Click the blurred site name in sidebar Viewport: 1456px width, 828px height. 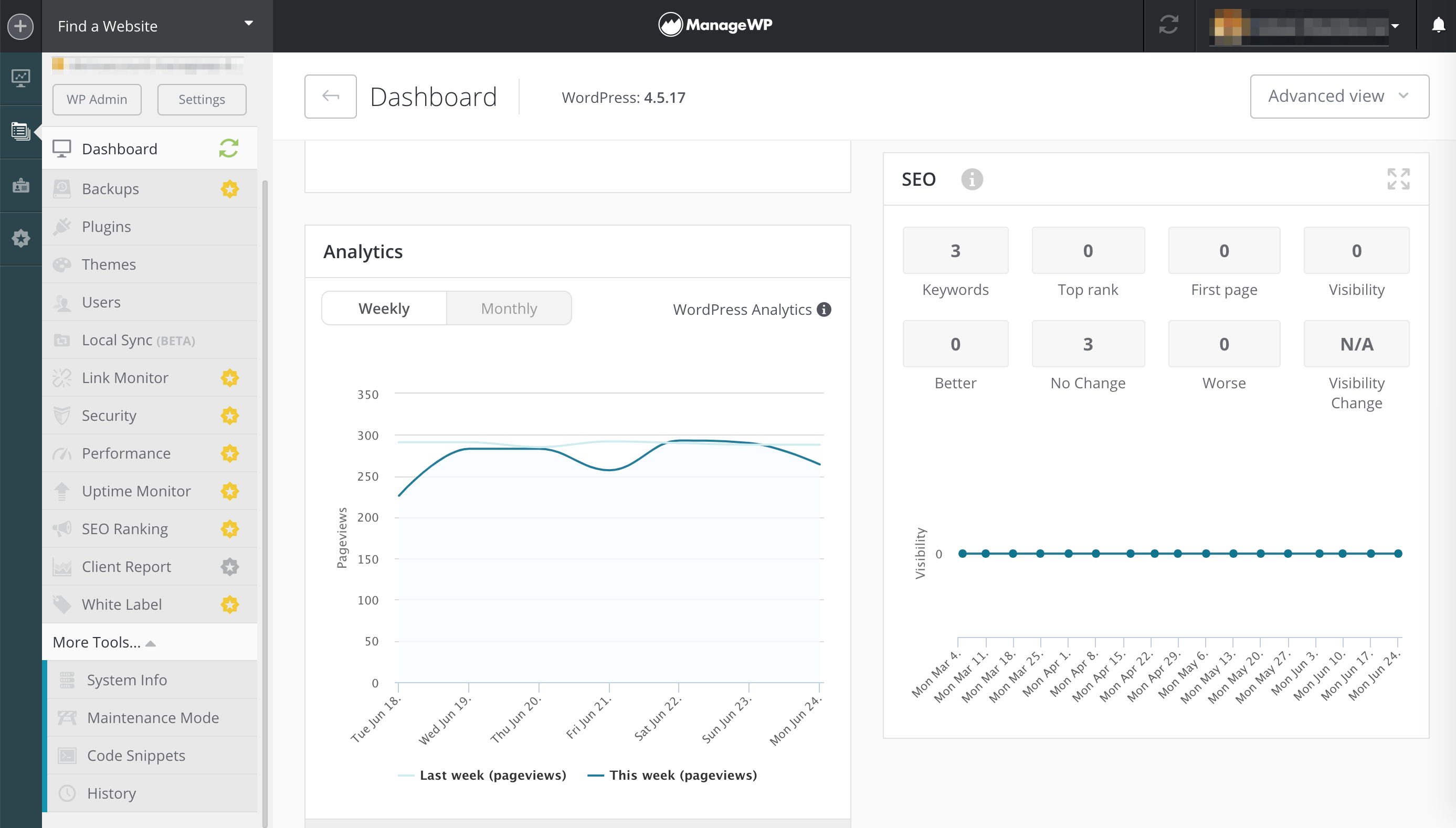(x=149, y=66)
